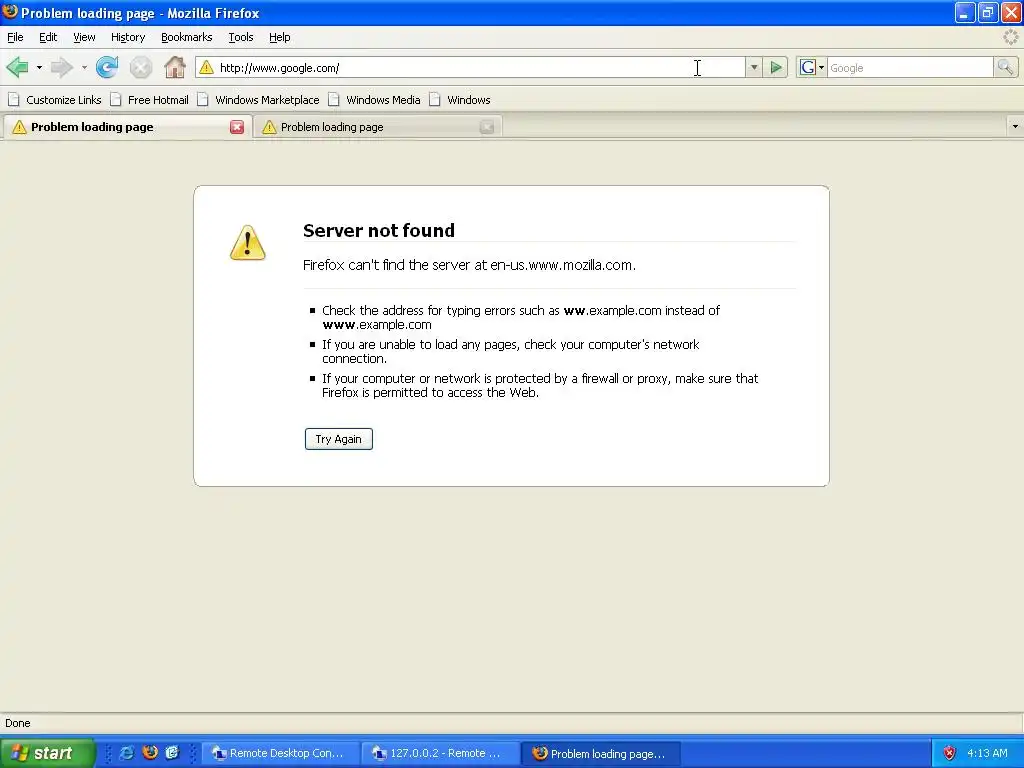Click the magnifier search button
The width and height of the screenshot is (1024, 768).
[1004, 67]
